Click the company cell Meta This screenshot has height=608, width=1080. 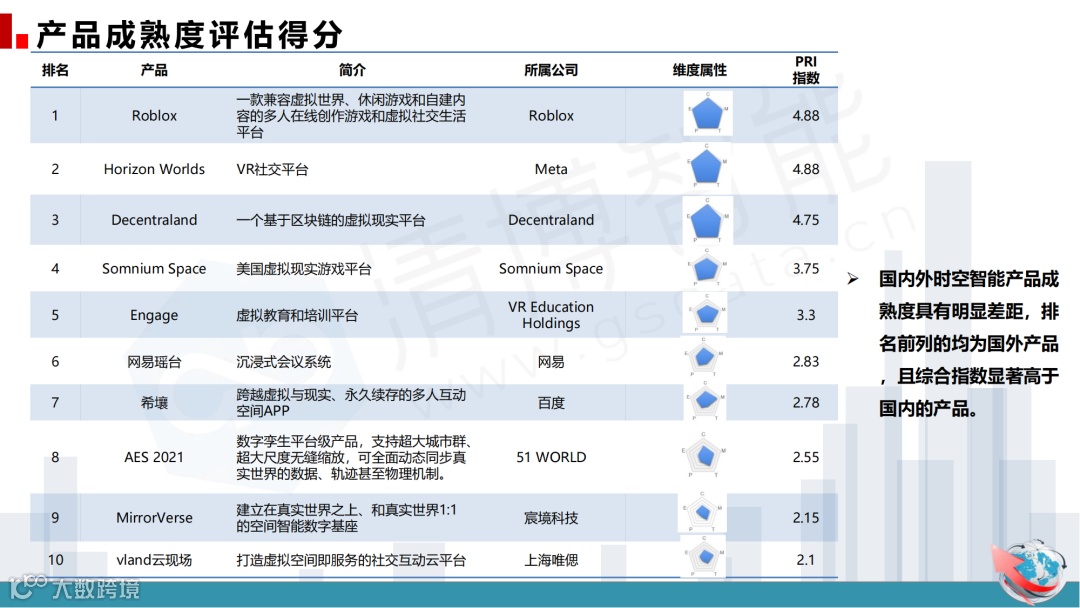[x=551, y=169]
